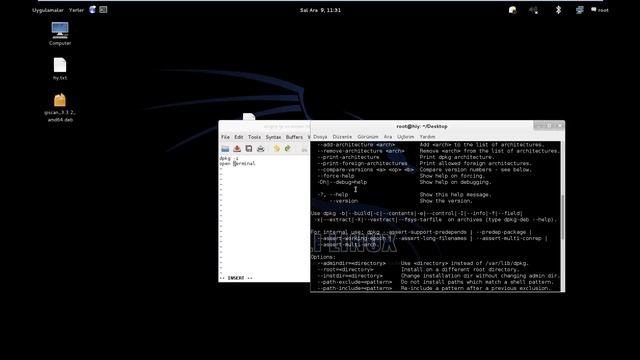Open the Bluetooth indicator in top panel
The width and height of the screenshot is (640, 360).
tap(558, 10)
